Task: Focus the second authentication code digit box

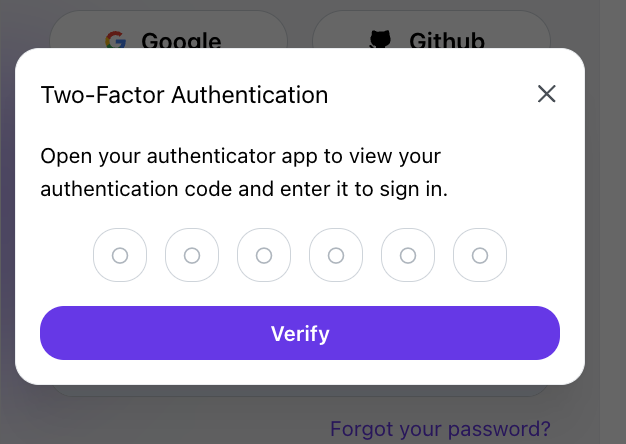Action: pos(192,255)
